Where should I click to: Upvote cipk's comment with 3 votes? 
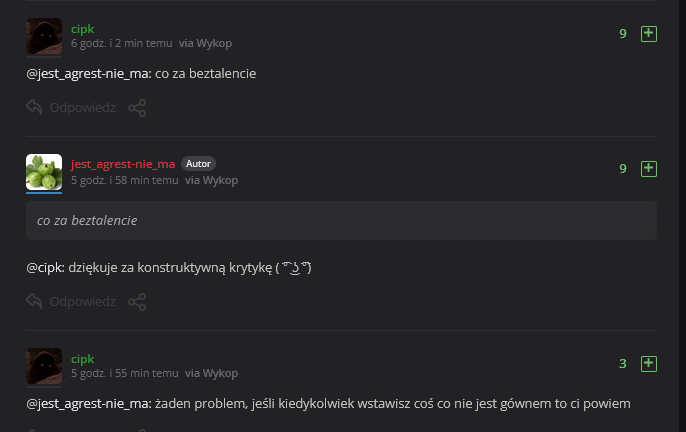(x=648, y=363)
